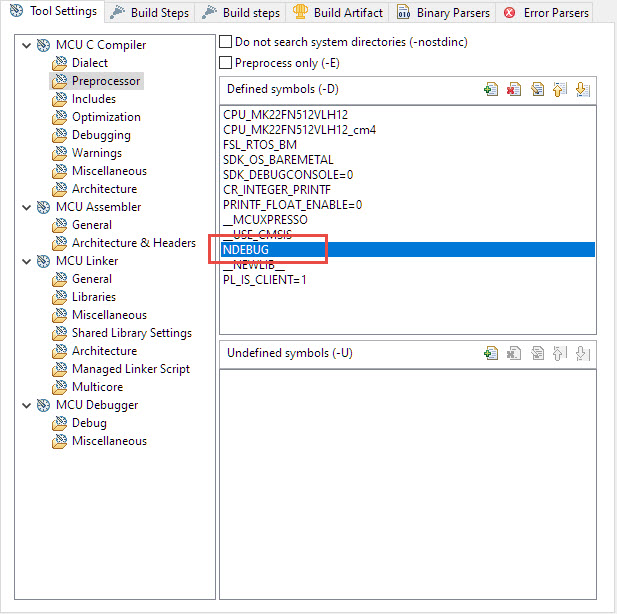Click Edit icon in Defined symbols toolbar
Viewport: 617px width, 614px height.
(x=537, y=89)
